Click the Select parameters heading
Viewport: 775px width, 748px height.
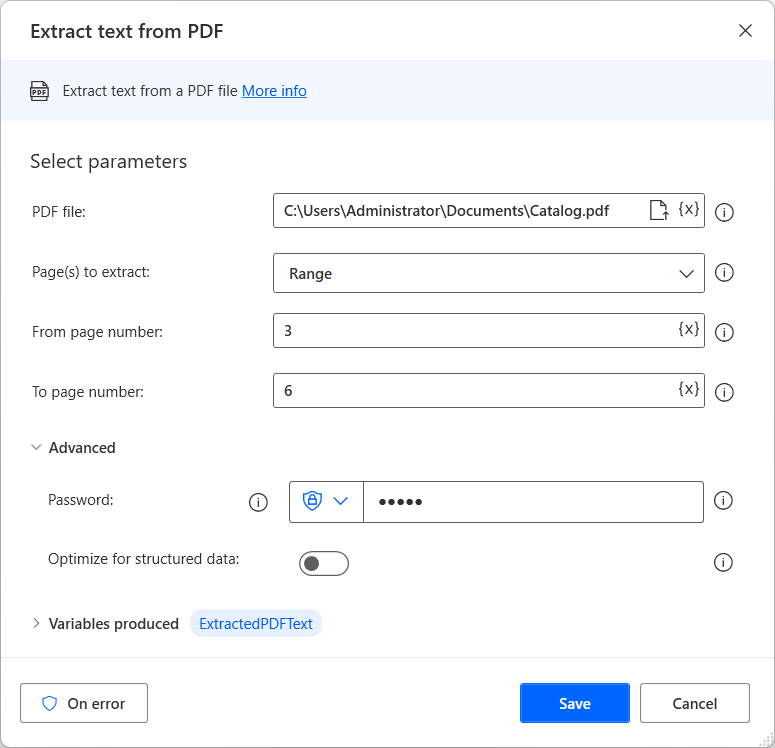click(109, 162)
